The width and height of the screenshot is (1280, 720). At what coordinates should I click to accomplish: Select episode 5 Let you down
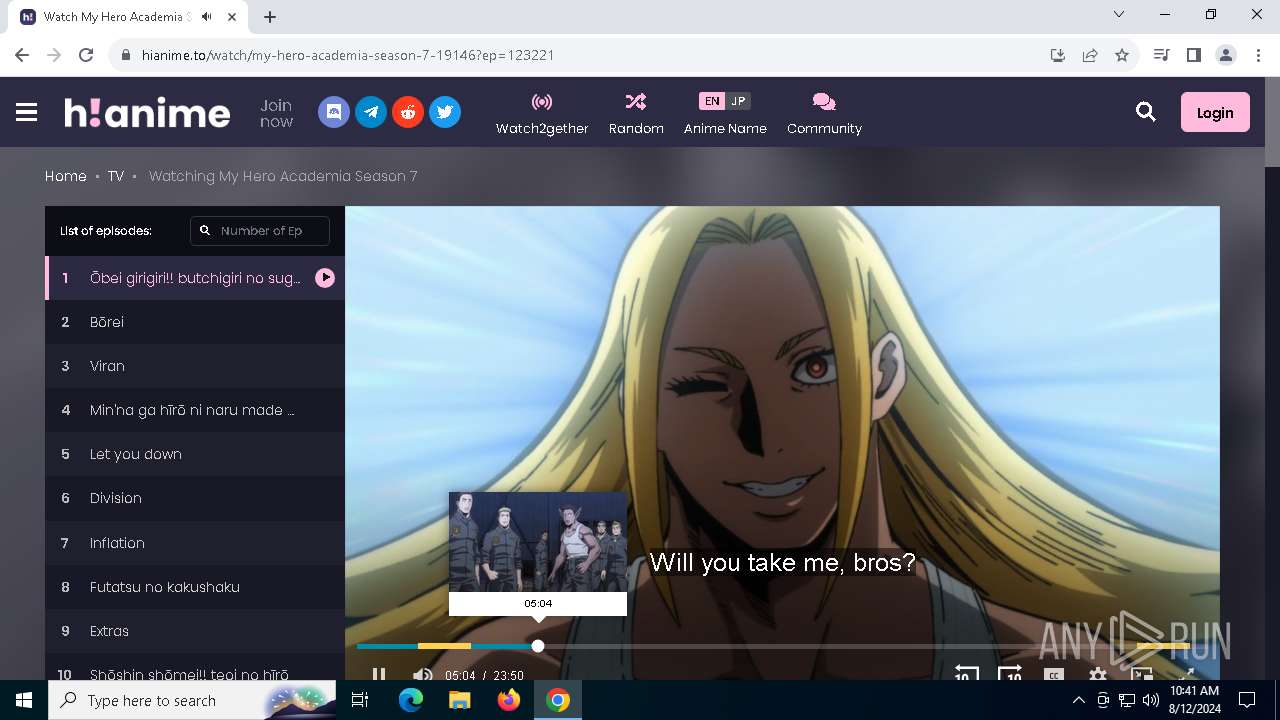195,454
